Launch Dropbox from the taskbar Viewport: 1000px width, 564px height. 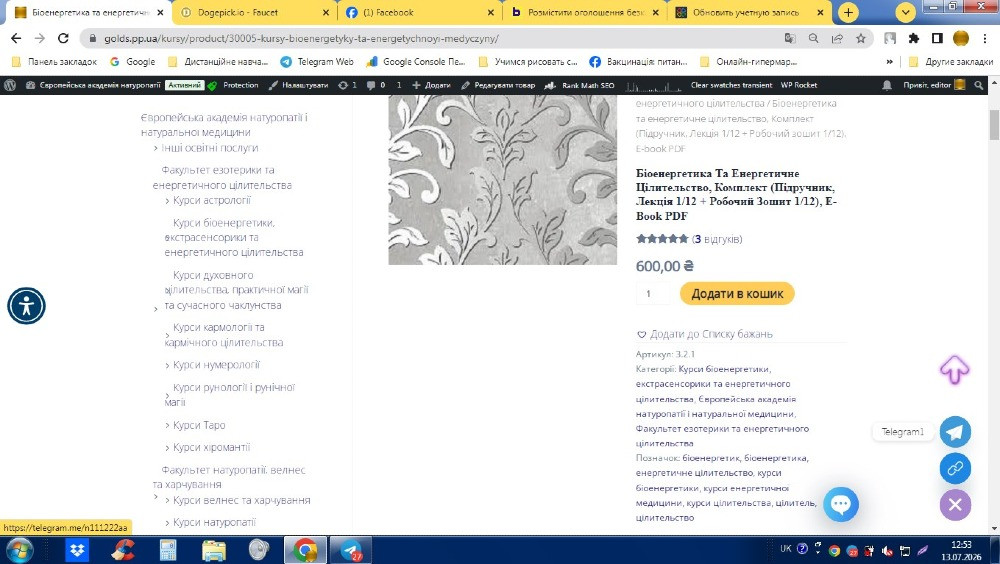pos(77,549)
